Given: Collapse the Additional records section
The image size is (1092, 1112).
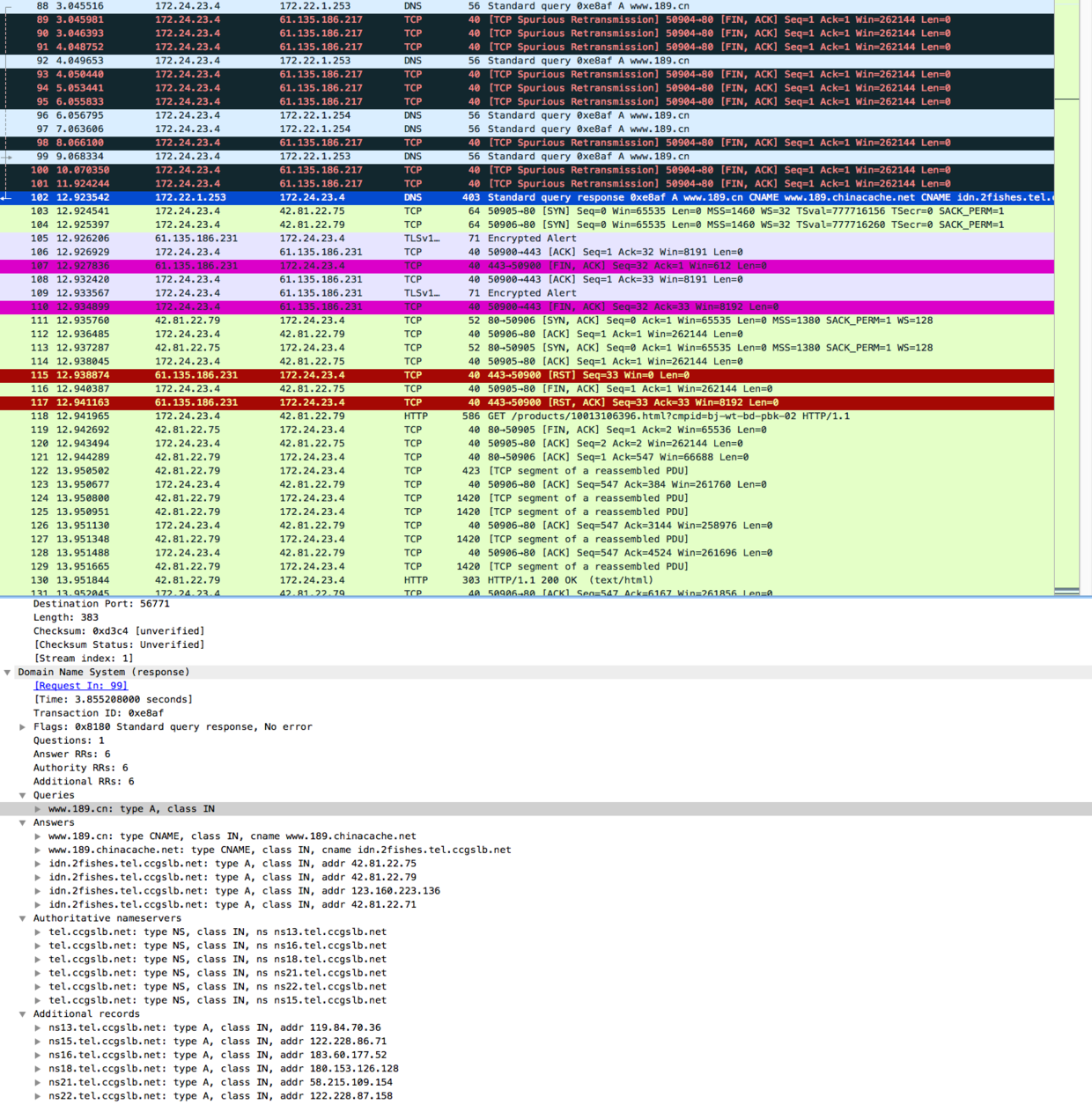Looking at the screenshot, I should click(x=23, y=1013).
